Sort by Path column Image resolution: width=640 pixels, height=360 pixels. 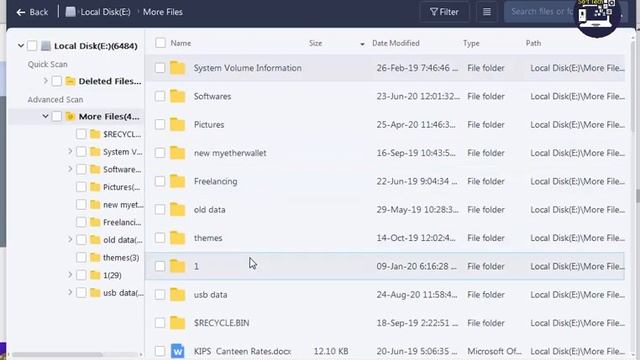(533, 43)
